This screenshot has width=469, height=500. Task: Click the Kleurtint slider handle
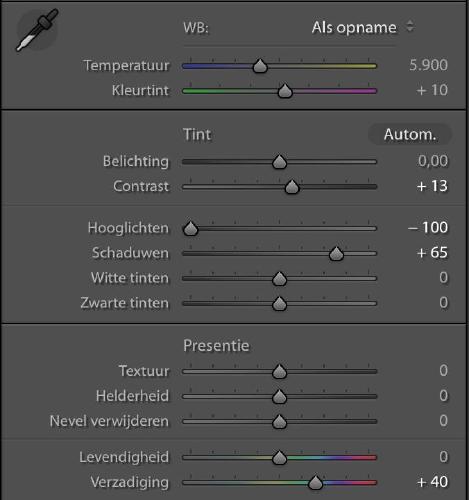285,91
